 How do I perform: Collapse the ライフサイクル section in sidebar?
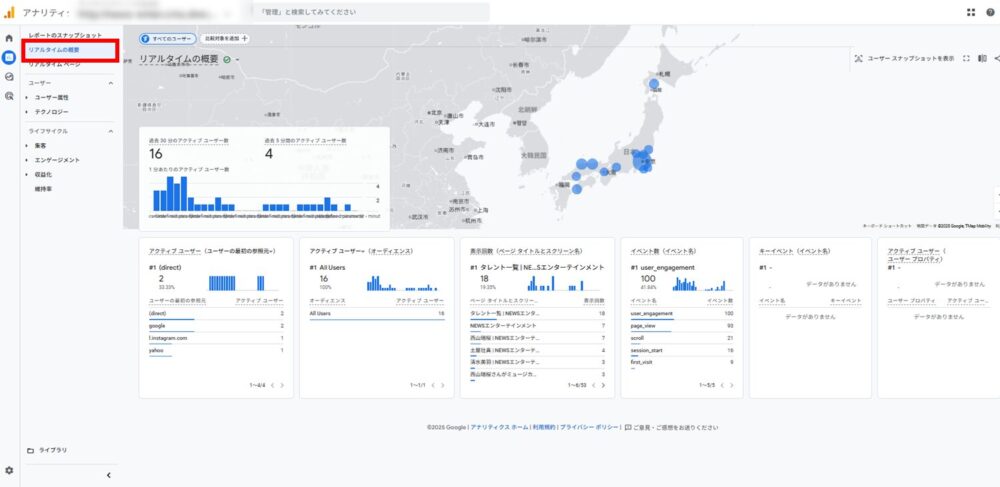pos(110,131)
